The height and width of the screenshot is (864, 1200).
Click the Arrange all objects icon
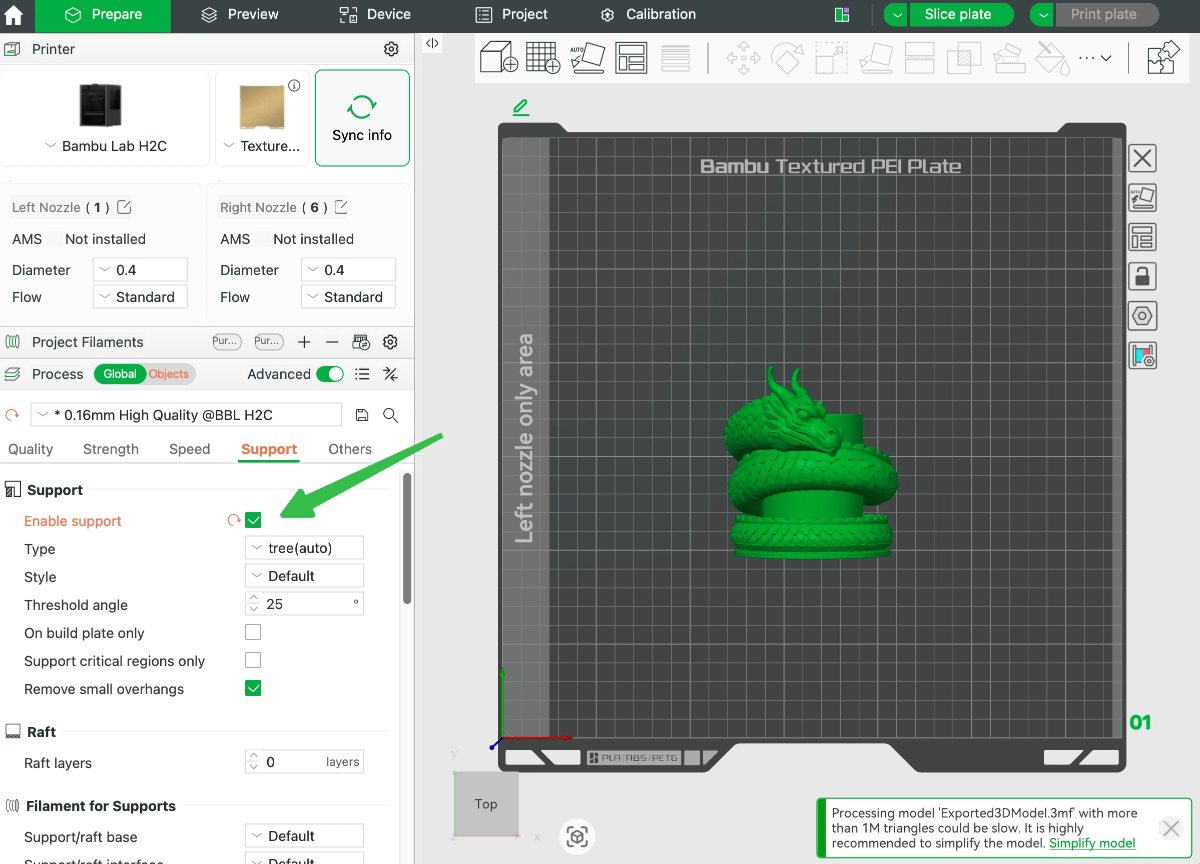[631, 57]
